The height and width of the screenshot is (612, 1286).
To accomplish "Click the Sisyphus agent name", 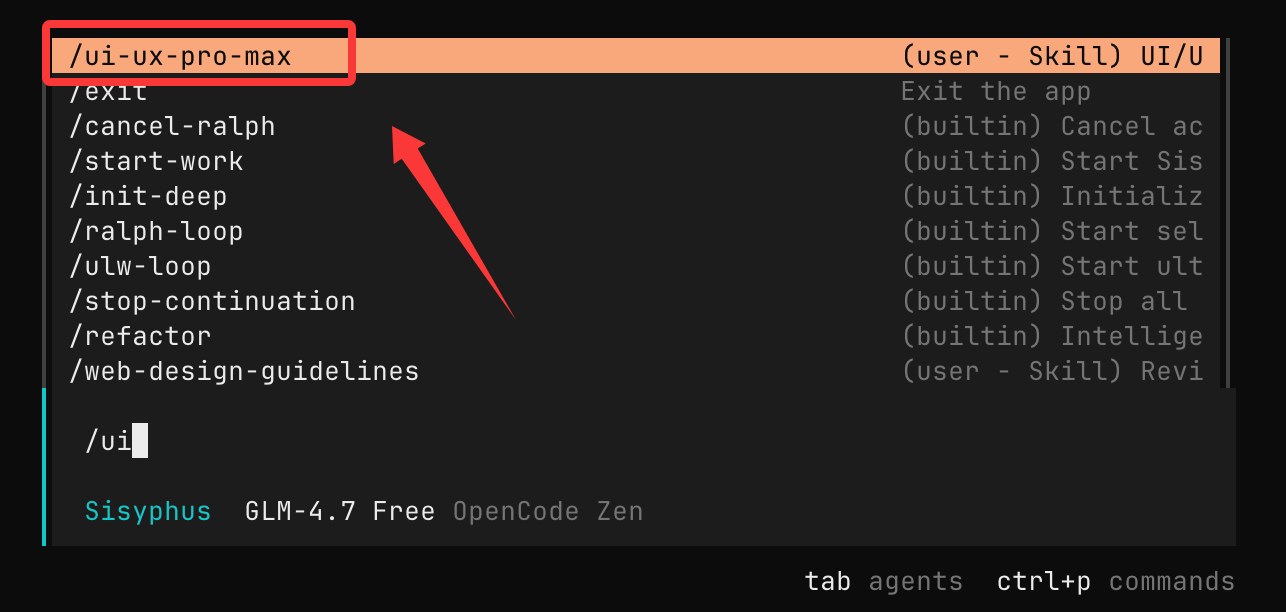I will 148,512.
